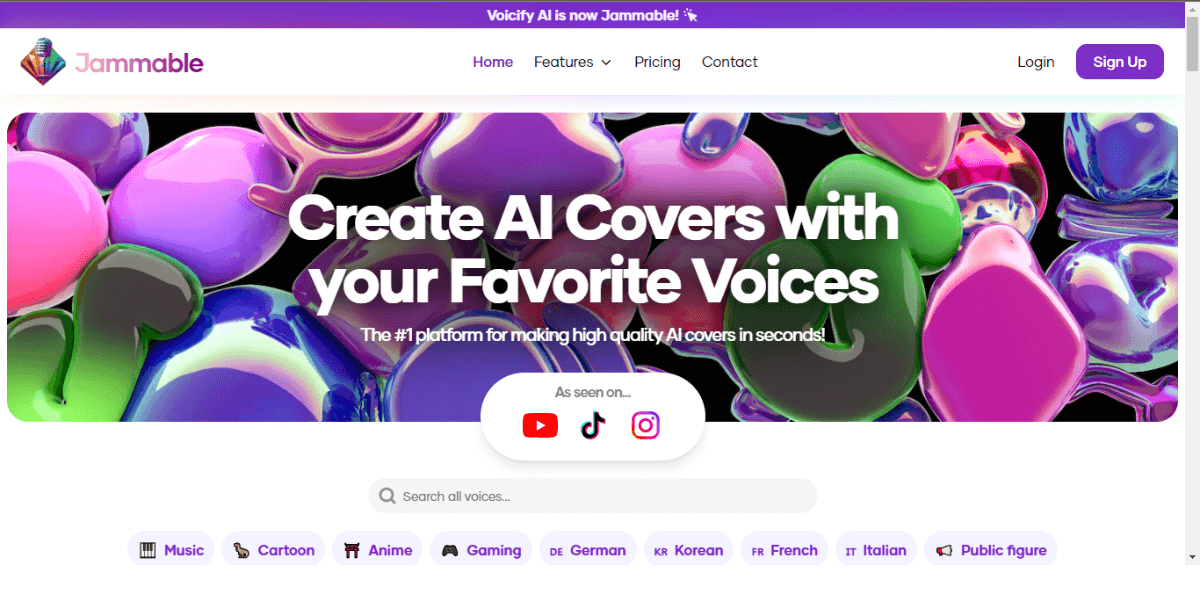
Task: Select the Gaming category with controller icon
Action: pyautogui.click(x=482, y=550)
